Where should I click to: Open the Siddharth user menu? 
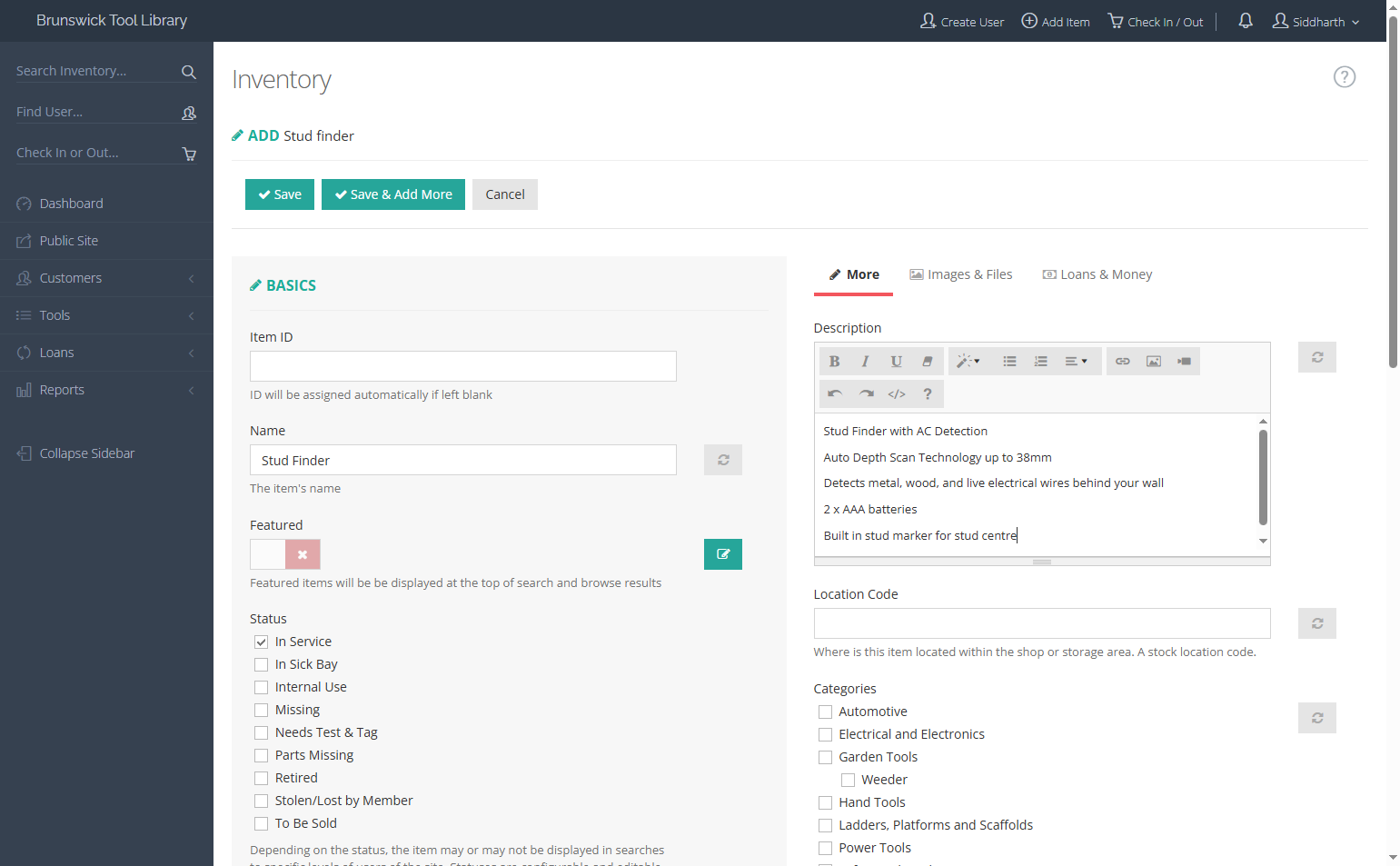[x=1316, y=21]
